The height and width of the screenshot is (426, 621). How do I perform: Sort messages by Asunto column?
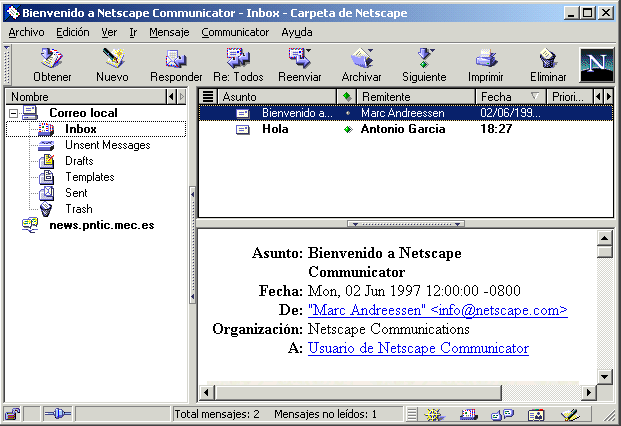277,96
